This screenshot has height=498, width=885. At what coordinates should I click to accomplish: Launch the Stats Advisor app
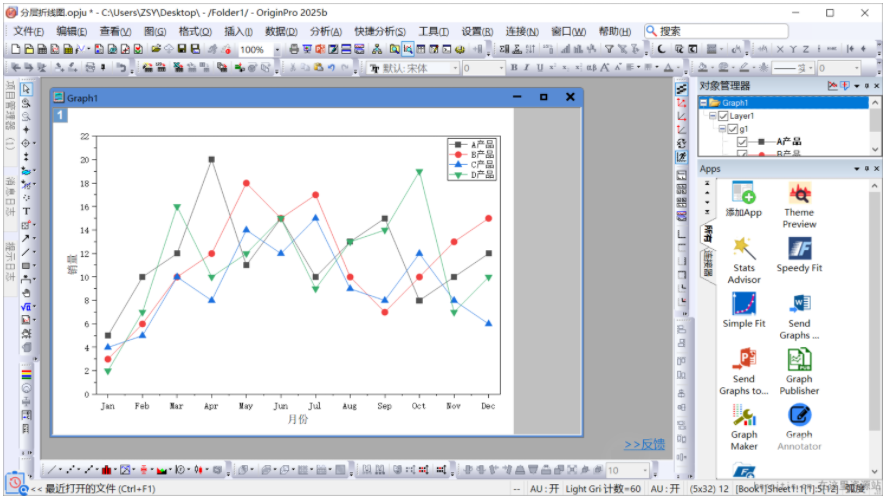(x=743, y=260)
